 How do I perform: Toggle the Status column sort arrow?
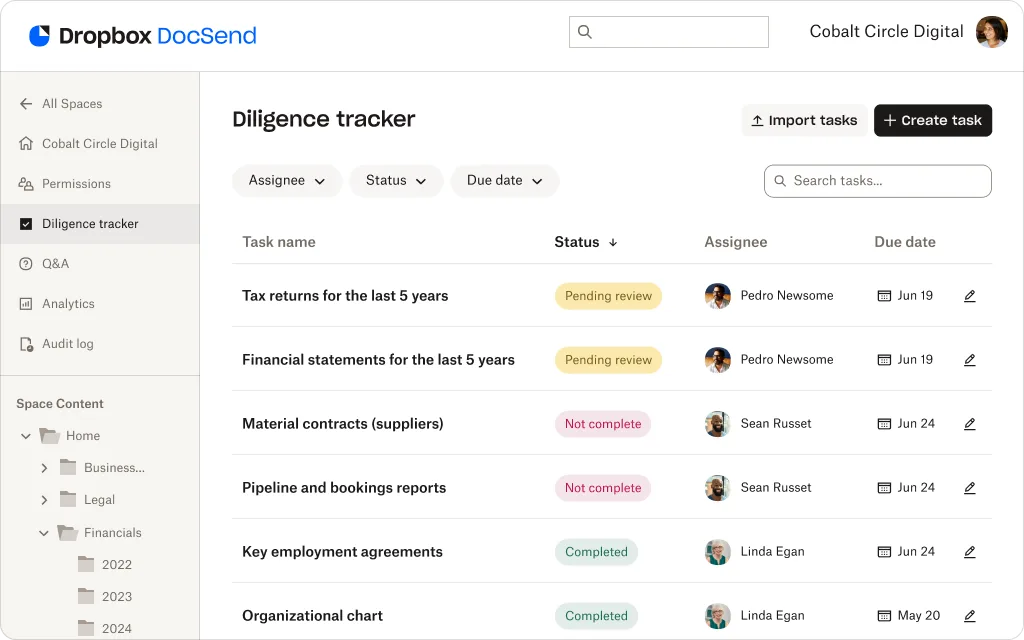[x=614, y=243]
